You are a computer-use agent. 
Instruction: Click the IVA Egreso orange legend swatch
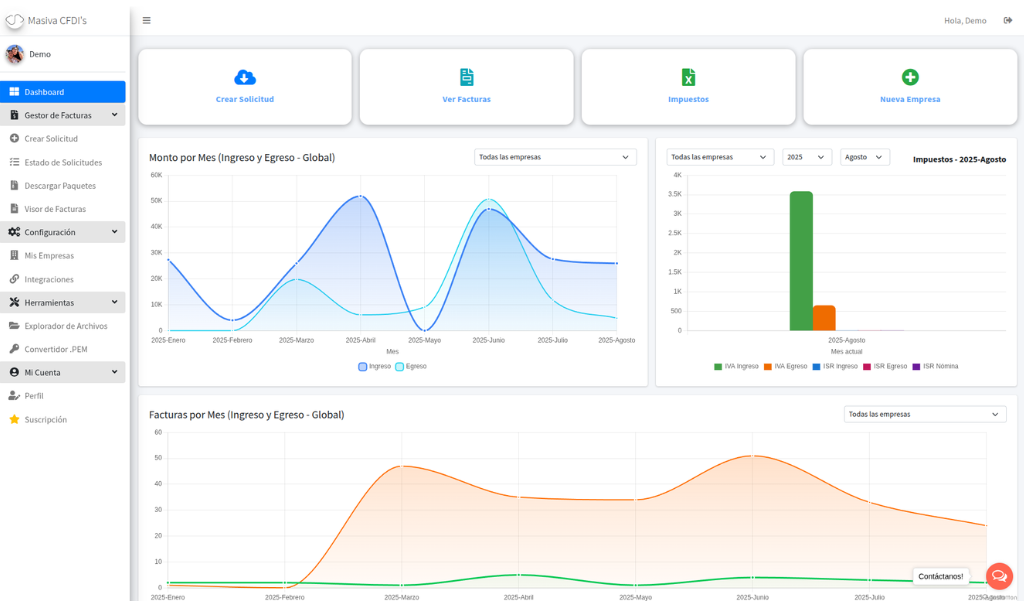pyautogui.click(x=768, y=367)
